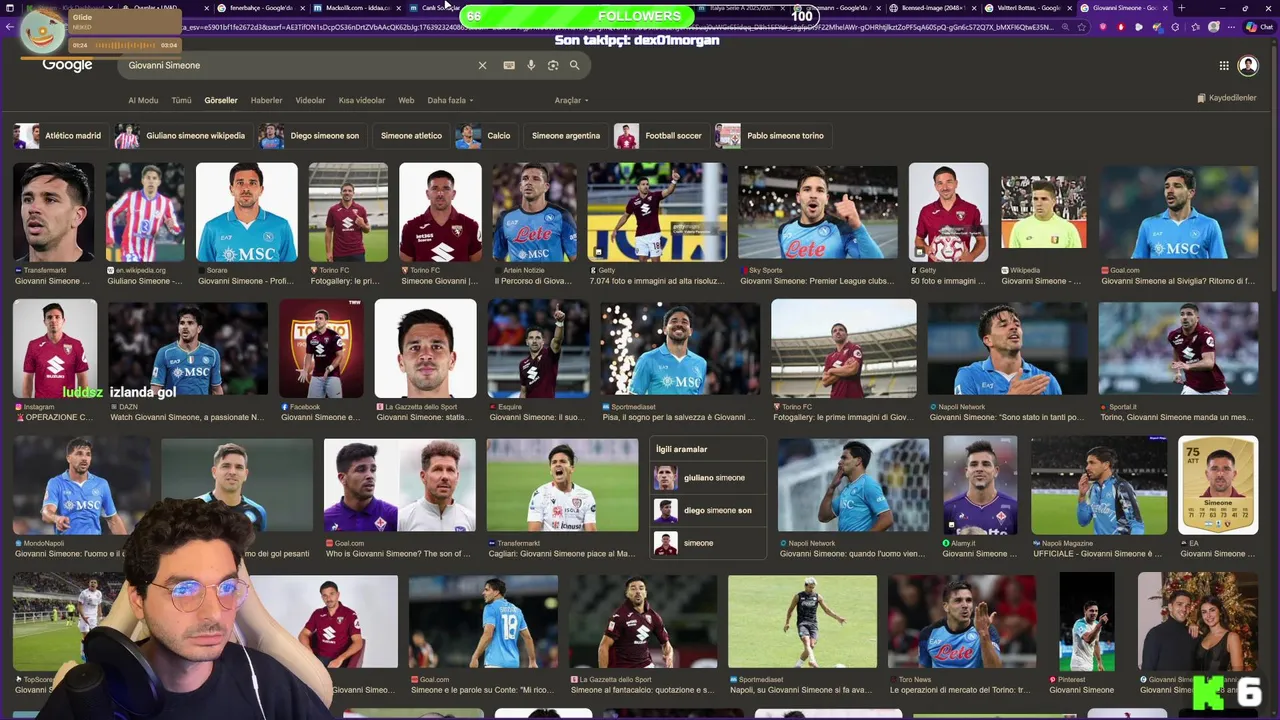Open the Sorare Giovanni Simeone profile image
Image resolution: width=1280 pixels, height=720 pixels.
click(247, 212)
